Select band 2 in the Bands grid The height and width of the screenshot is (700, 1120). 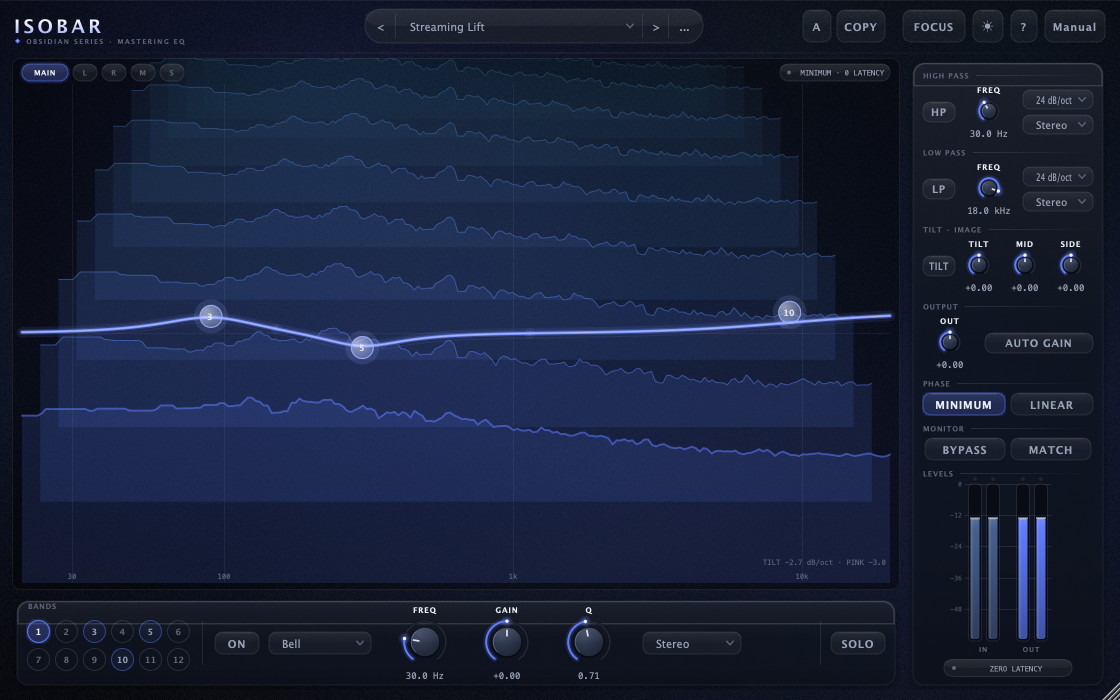(x=66, y=631)
